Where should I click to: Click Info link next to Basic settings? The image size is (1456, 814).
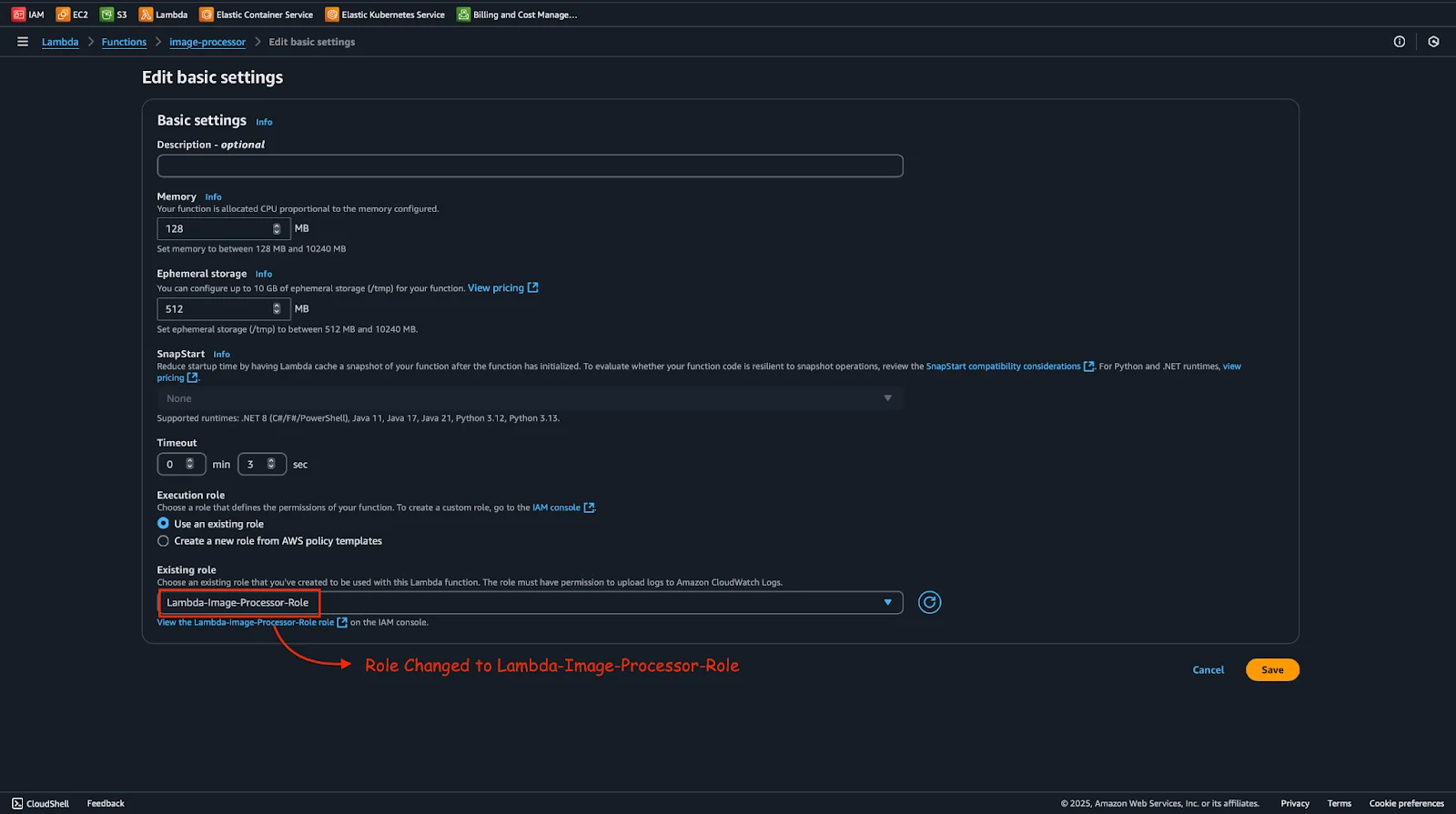click(x=264, y=122)
